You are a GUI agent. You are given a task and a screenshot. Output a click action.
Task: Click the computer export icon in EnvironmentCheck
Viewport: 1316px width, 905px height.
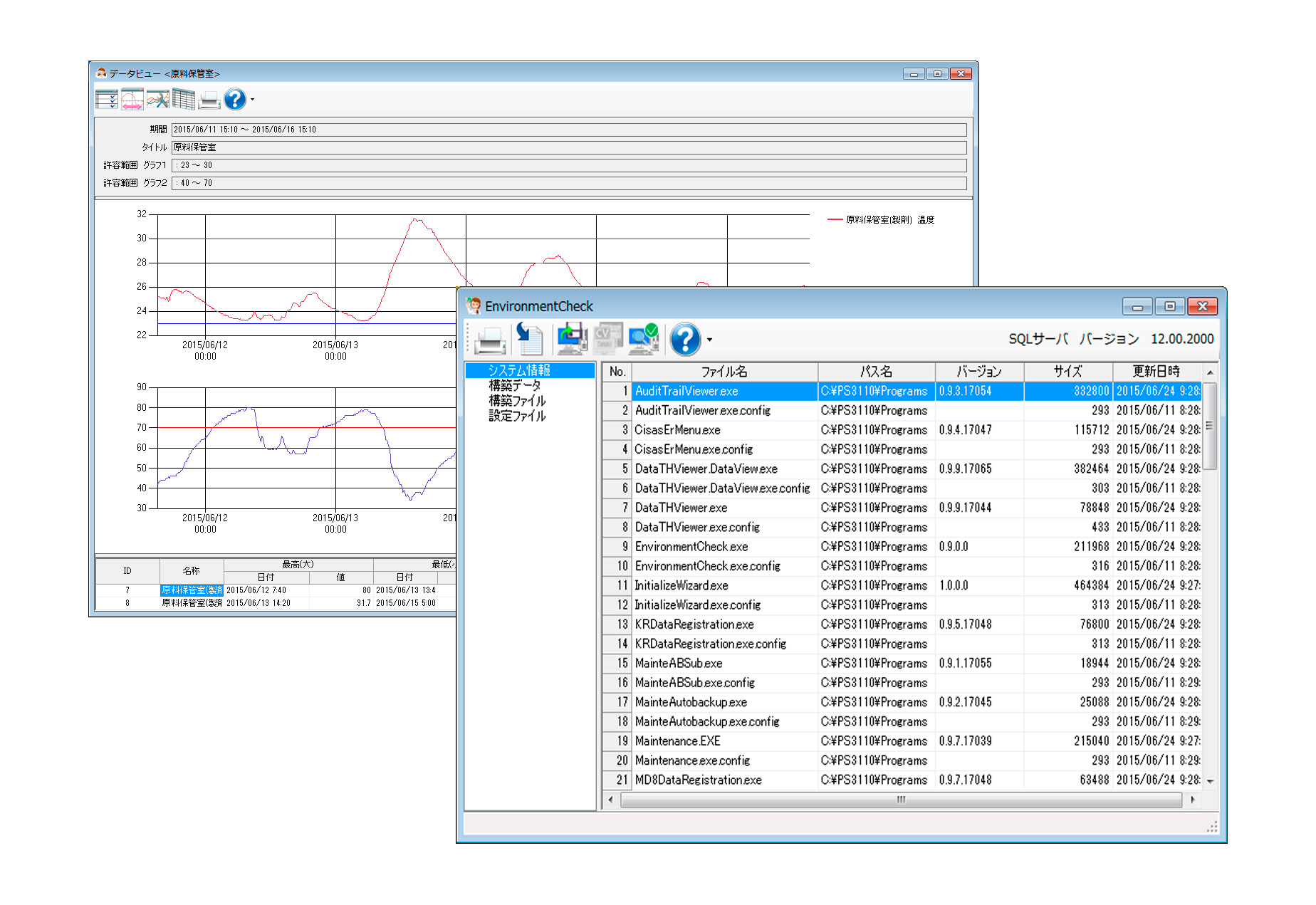pyautogui.click(x=571, y=340)
